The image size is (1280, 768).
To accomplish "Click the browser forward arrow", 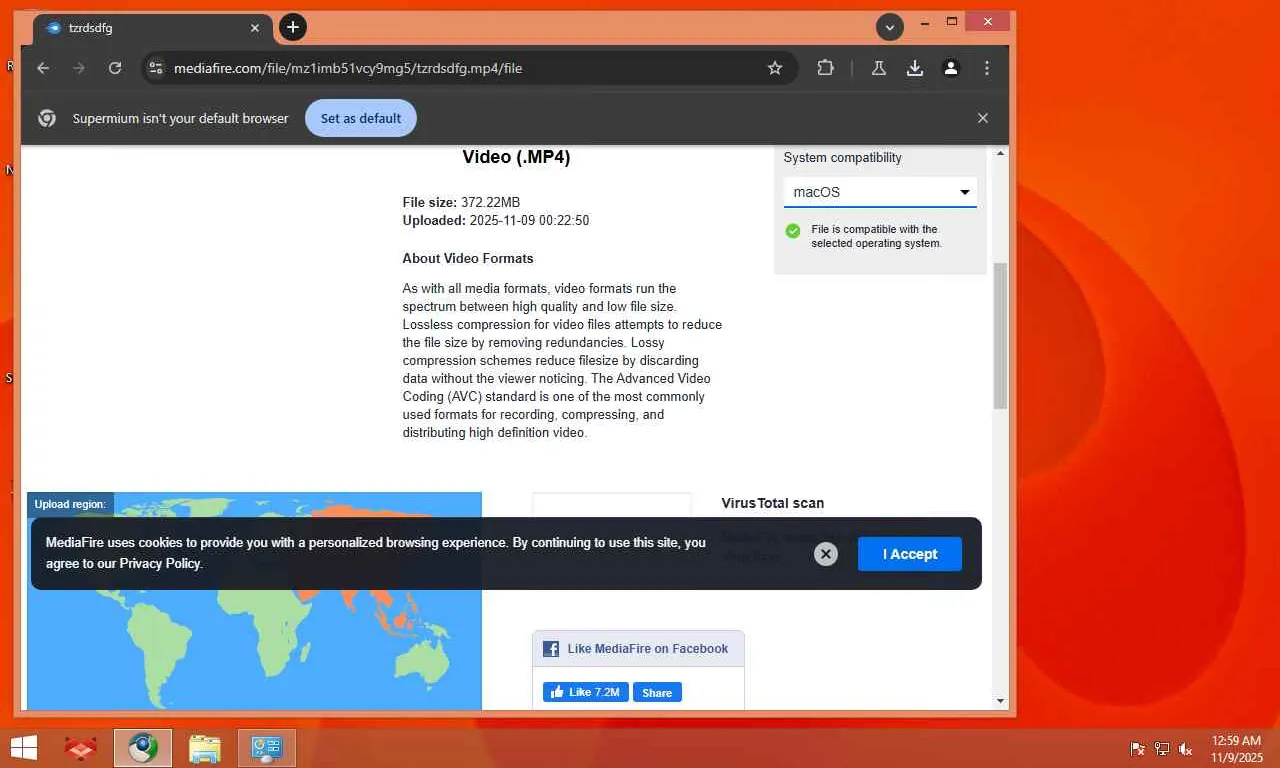I will (x=79, y=68).
